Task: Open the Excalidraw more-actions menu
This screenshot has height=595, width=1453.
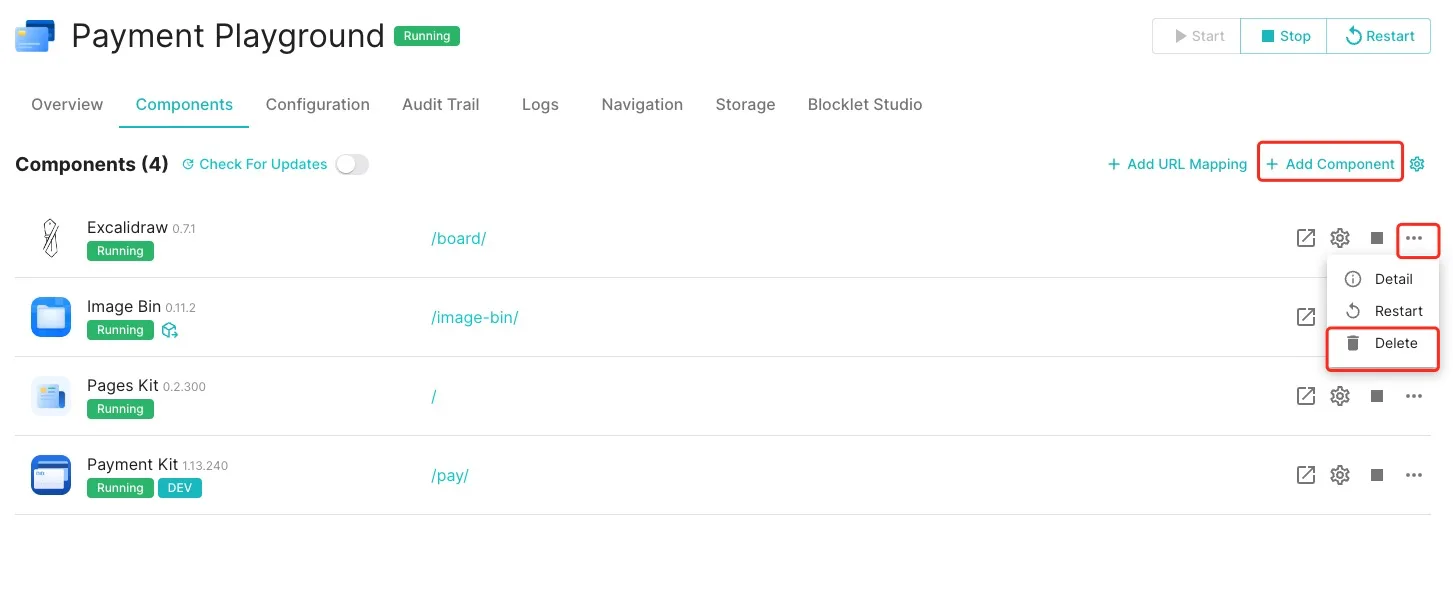Action: pyautogui.click(x=1414, y=238)
